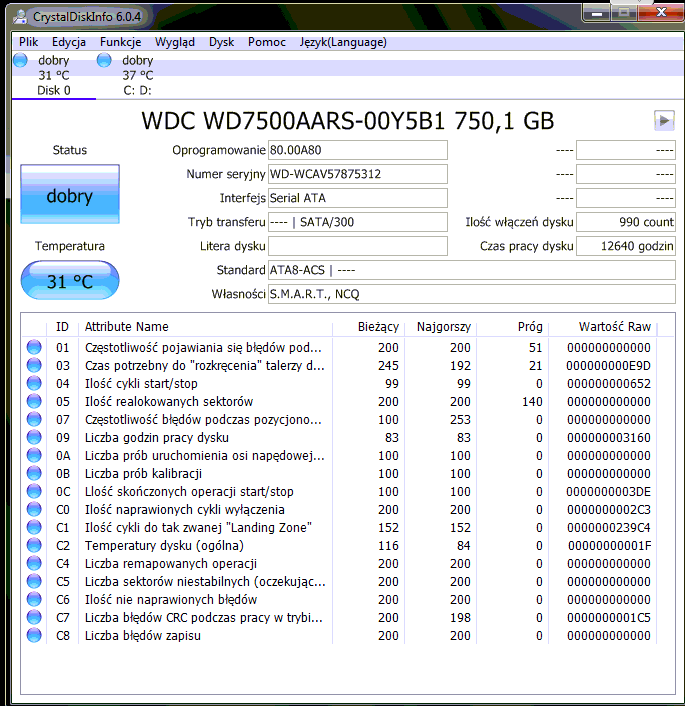Select 'Liczba remapowanych operacji' row text
685x706 pixels.
click(x=171, y=564)
